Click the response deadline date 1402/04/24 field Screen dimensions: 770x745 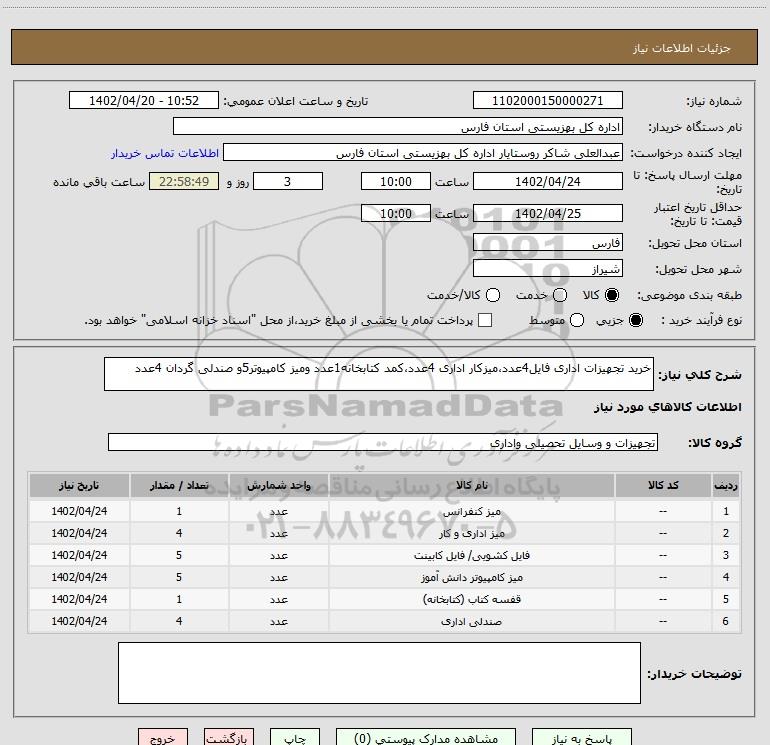pyautogui.click(x=548, y=181)
